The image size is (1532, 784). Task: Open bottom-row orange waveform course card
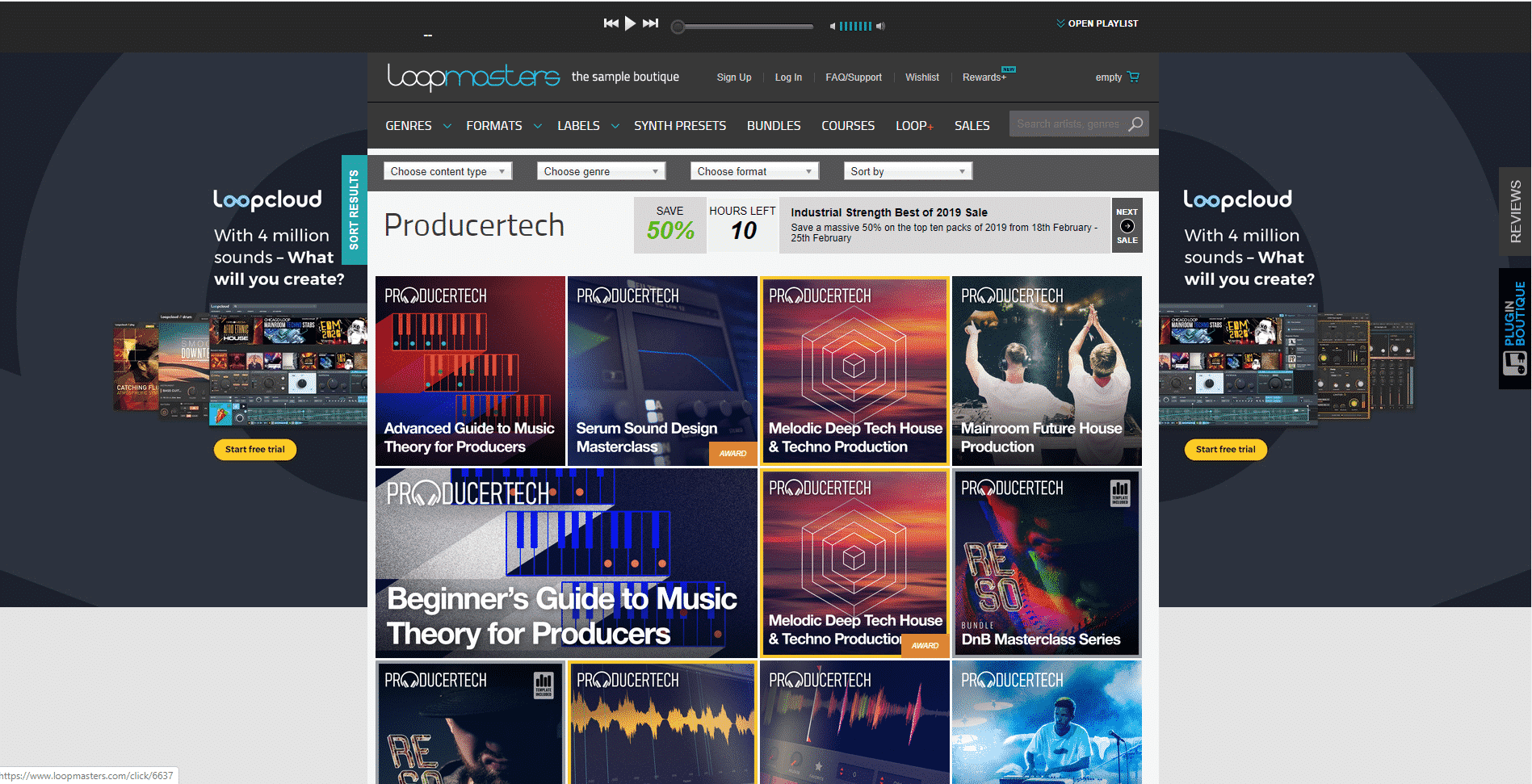pyautogui.click(x=662, y=723)
